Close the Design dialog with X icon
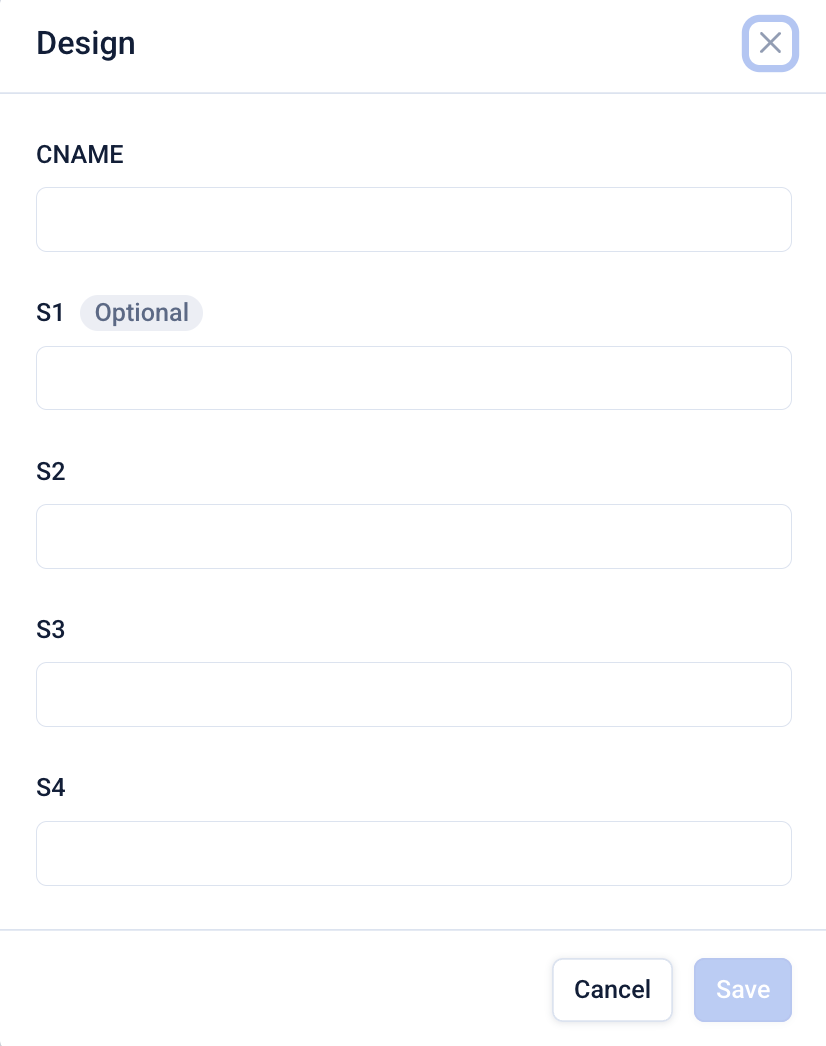The width and height of the screenshot is (826, 1046). (769, 43)
